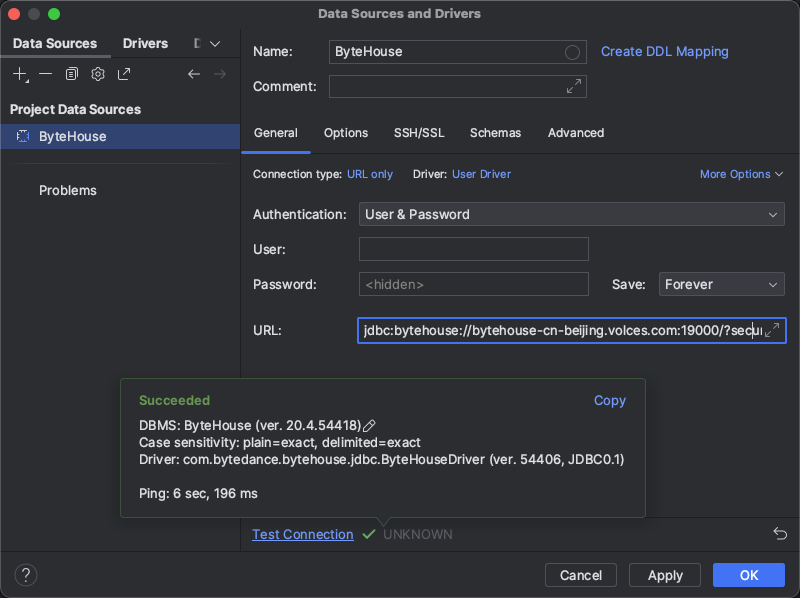The height and width of the screenshot is (598, 800).
Task: Edit DBMS version with pencil icon
Action: [x=369, y=426]
